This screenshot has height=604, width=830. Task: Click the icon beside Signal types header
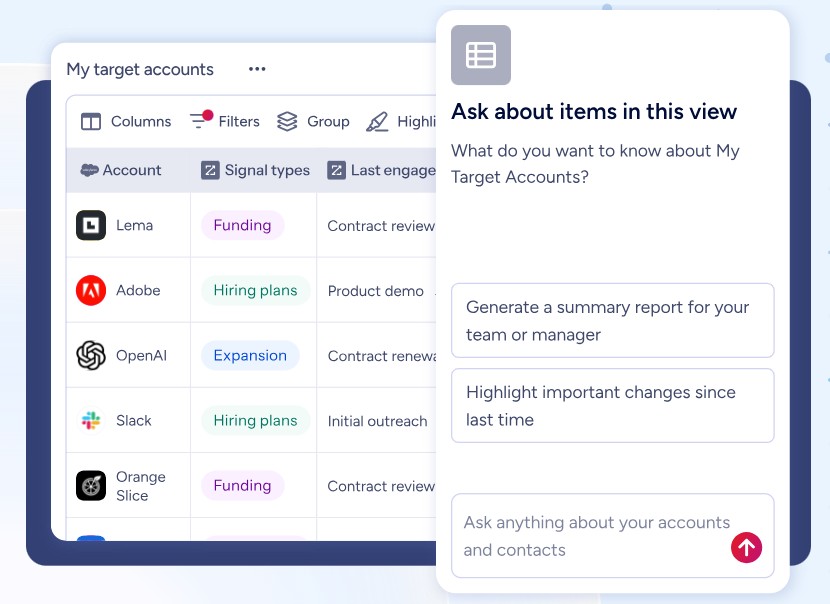coord(210,170)
